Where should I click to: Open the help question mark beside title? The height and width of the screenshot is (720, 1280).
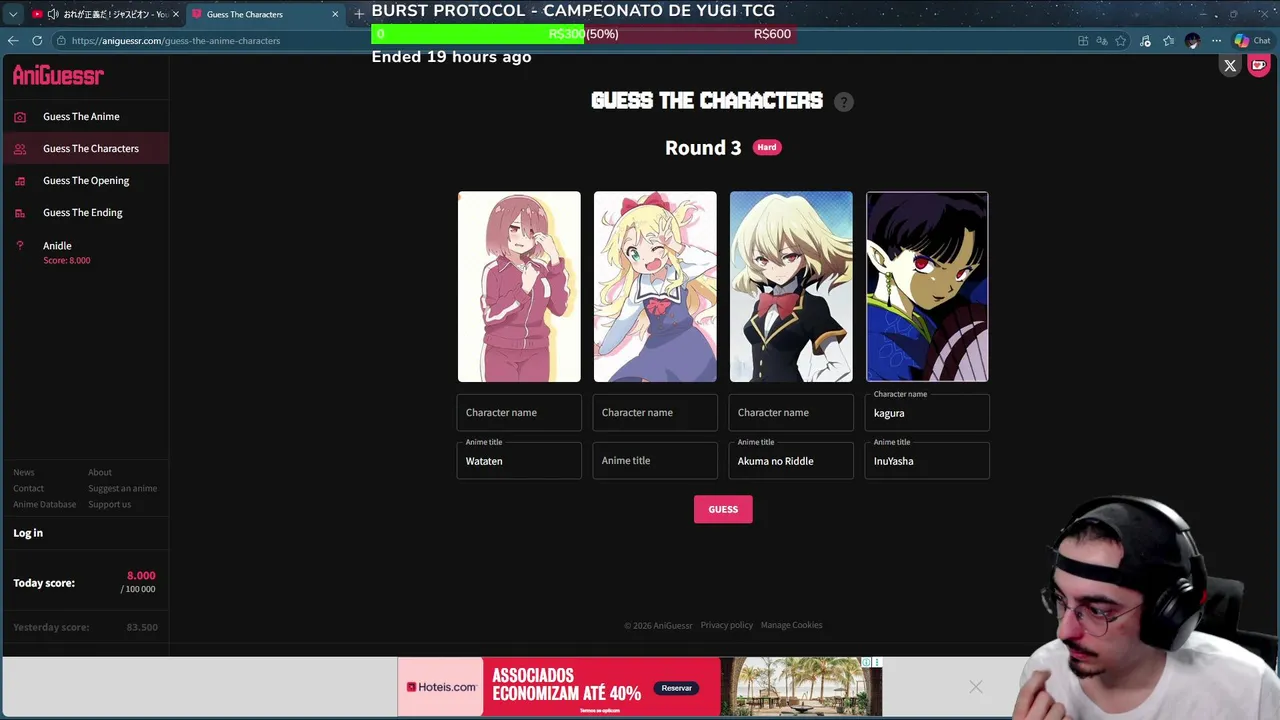point(844,102)
